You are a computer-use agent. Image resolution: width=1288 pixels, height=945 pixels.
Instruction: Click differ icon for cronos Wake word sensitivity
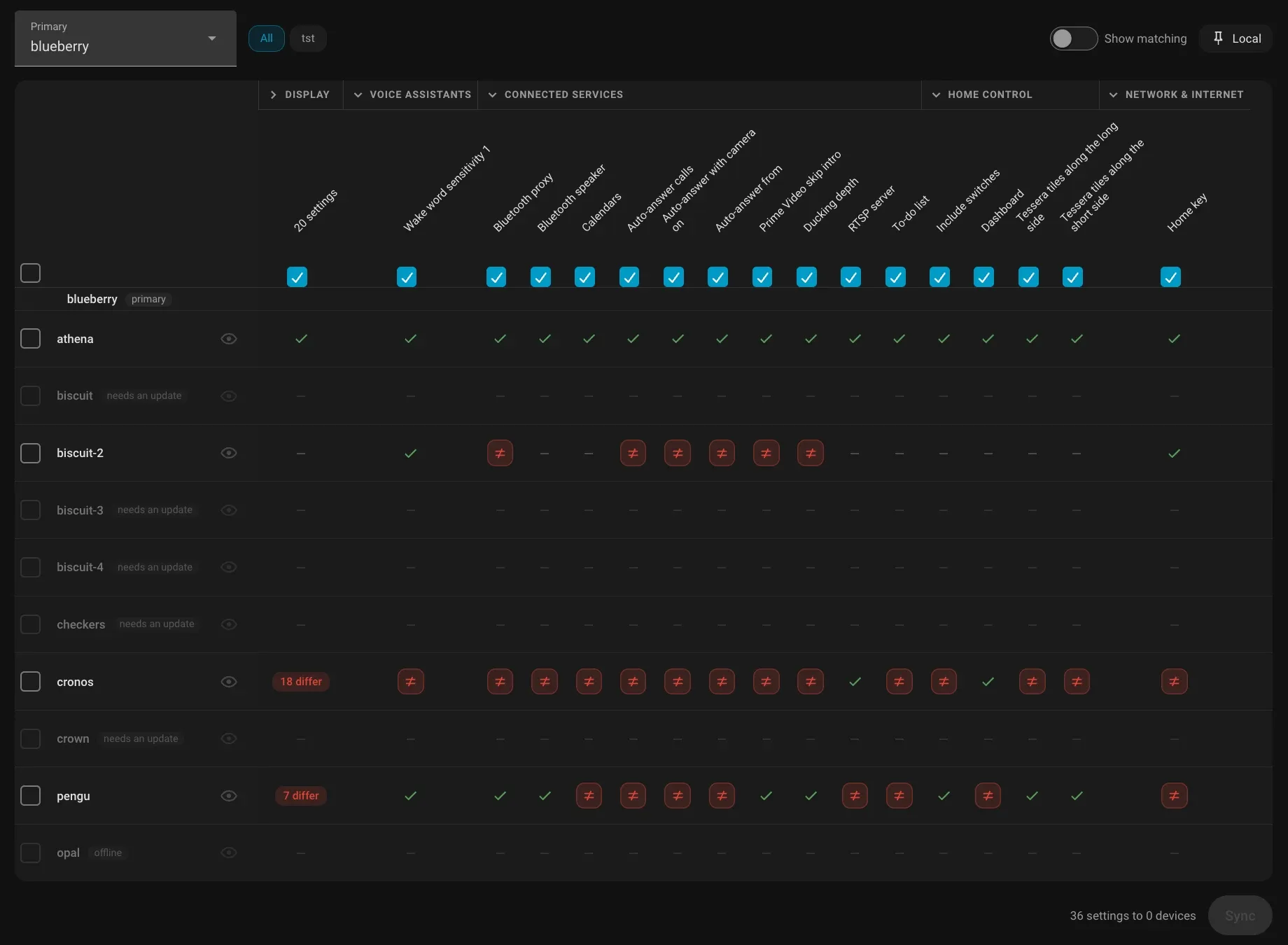pos(410,682)
